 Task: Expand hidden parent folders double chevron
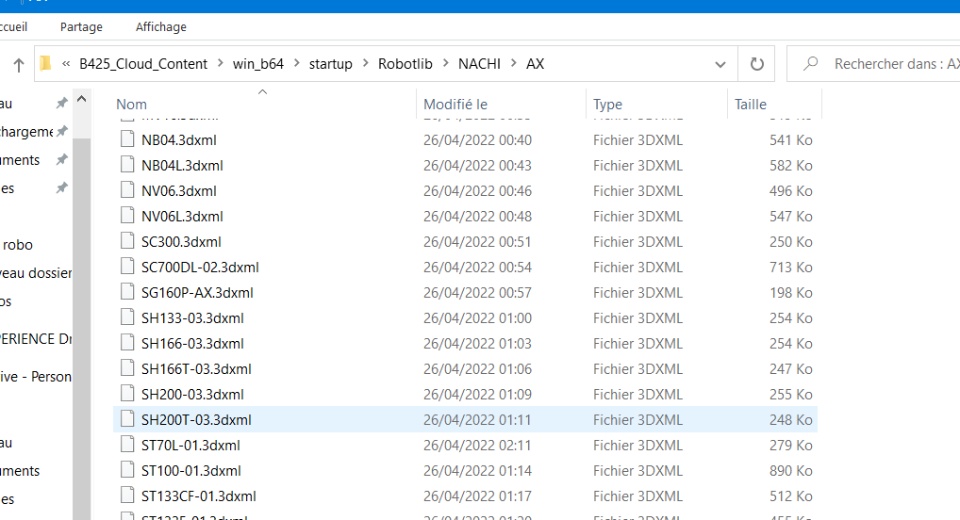[66, 64]
